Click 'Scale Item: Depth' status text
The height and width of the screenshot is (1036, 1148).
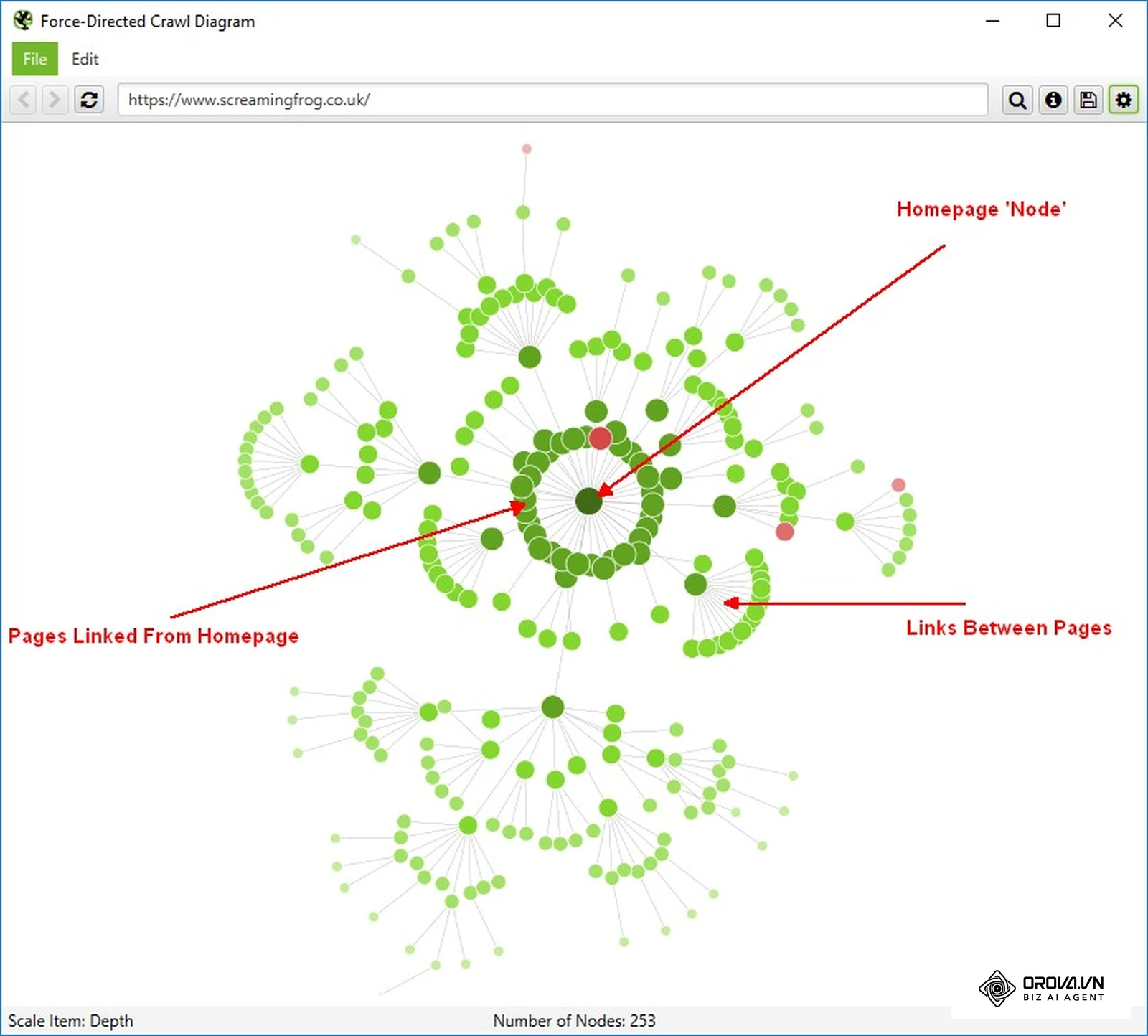70,1020
